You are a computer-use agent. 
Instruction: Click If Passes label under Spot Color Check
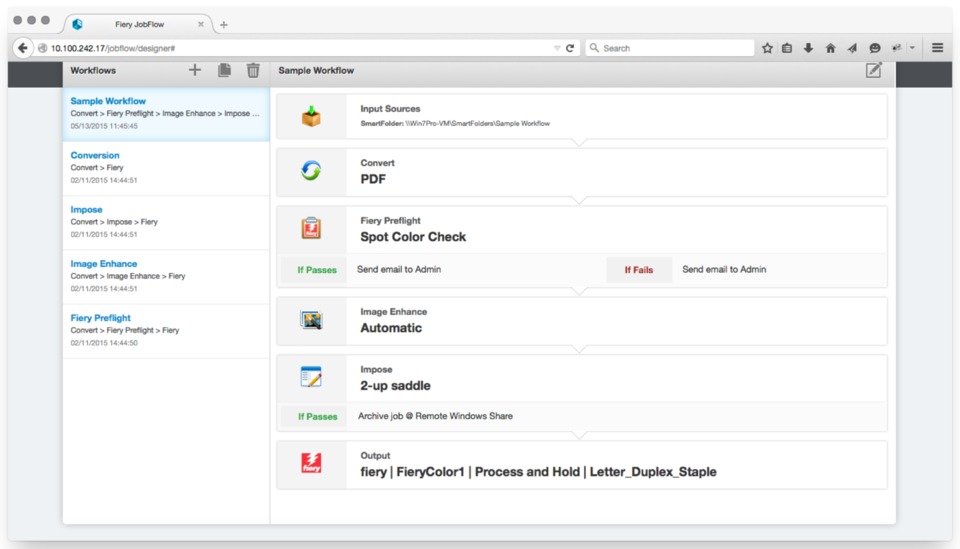coord(317,270)
